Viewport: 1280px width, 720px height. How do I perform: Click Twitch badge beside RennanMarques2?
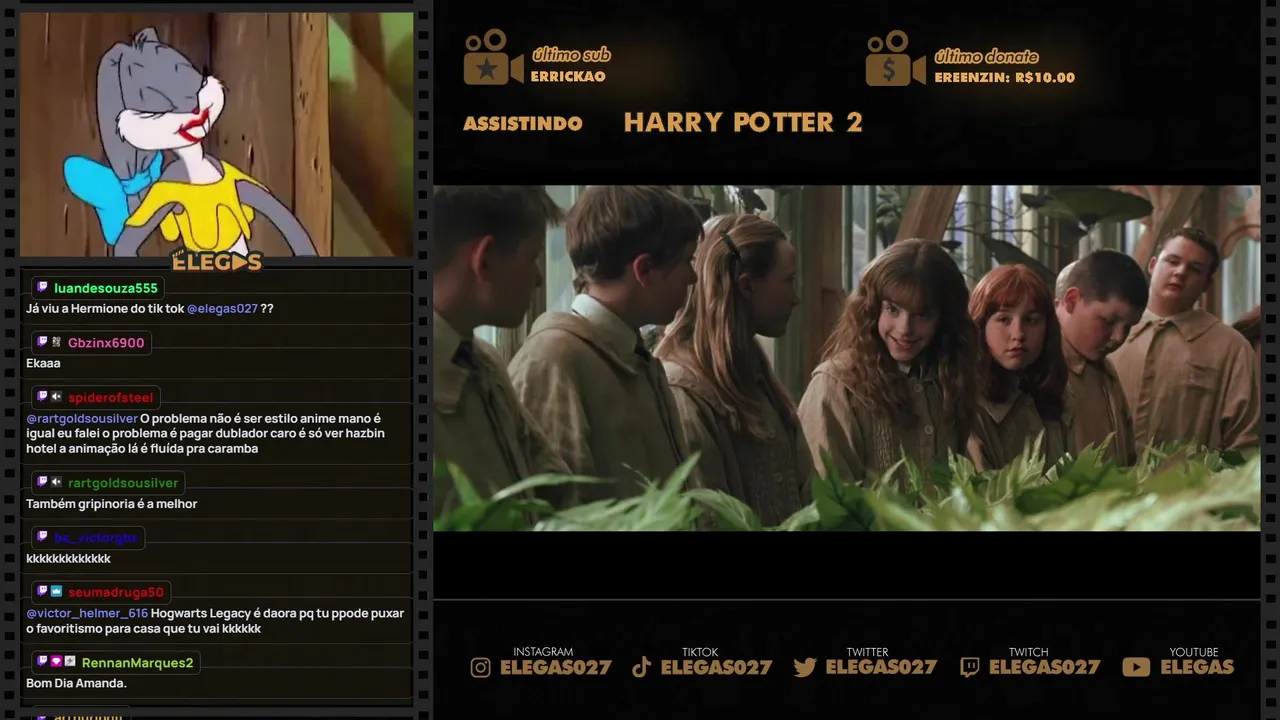click(x=42, y=662)
